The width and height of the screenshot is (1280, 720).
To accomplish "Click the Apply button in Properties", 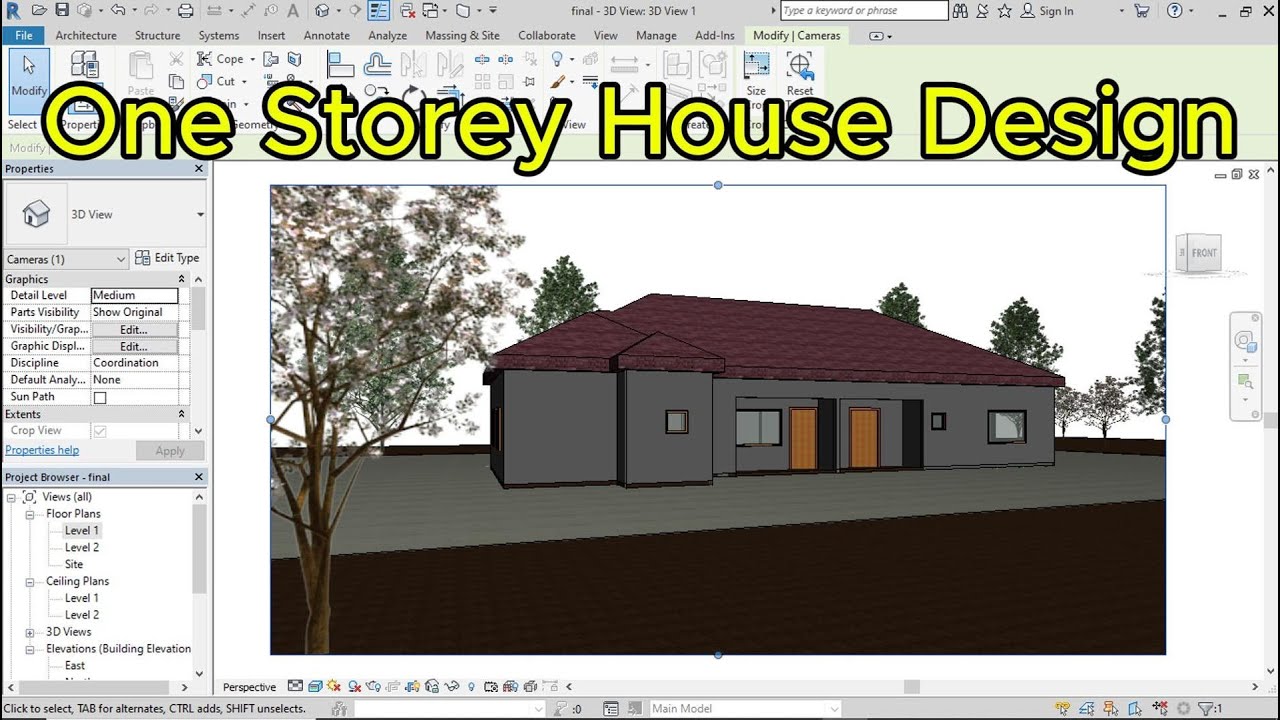I will point(170,451).
